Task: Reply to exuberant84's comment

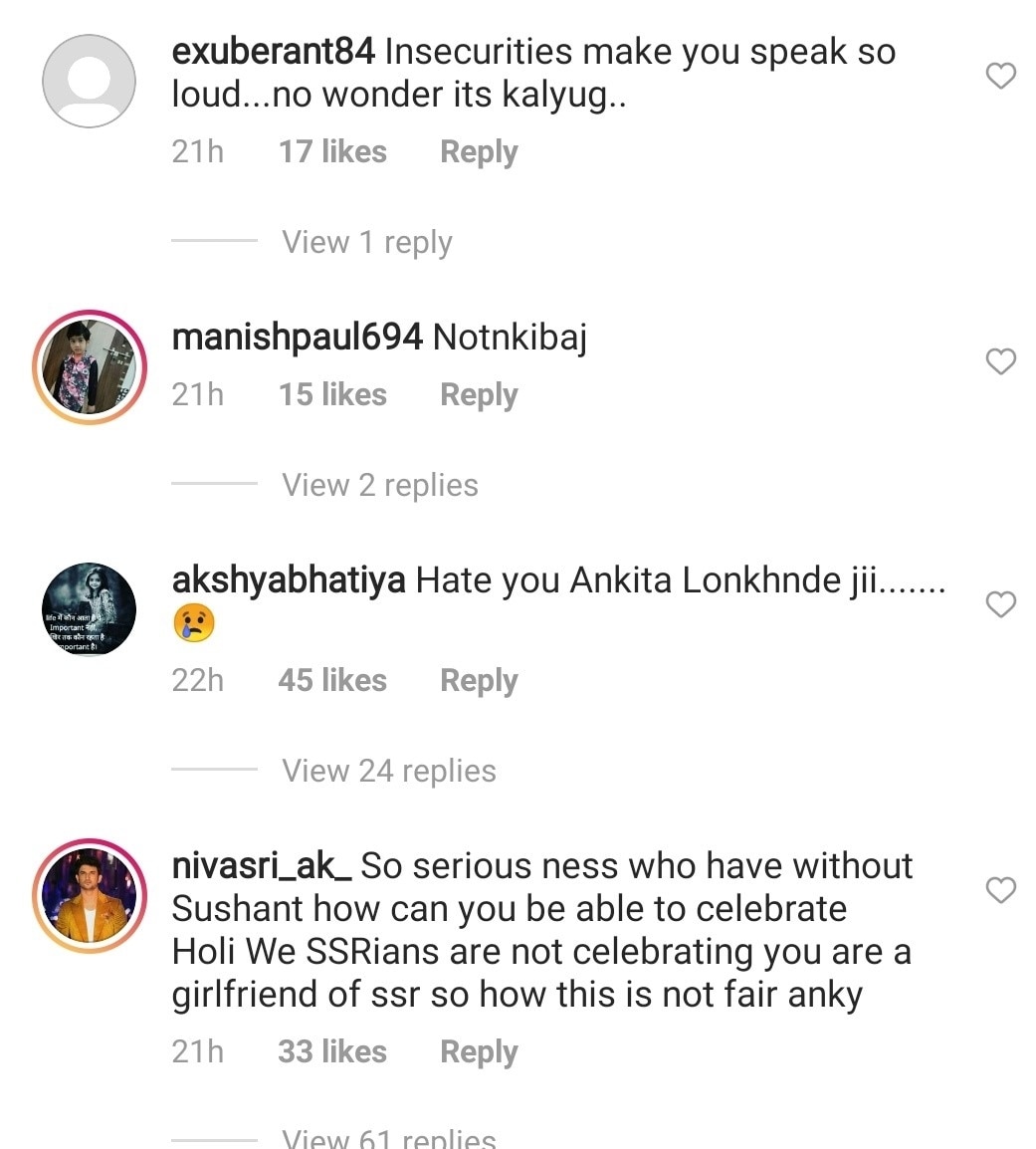Action: point(479,152)
